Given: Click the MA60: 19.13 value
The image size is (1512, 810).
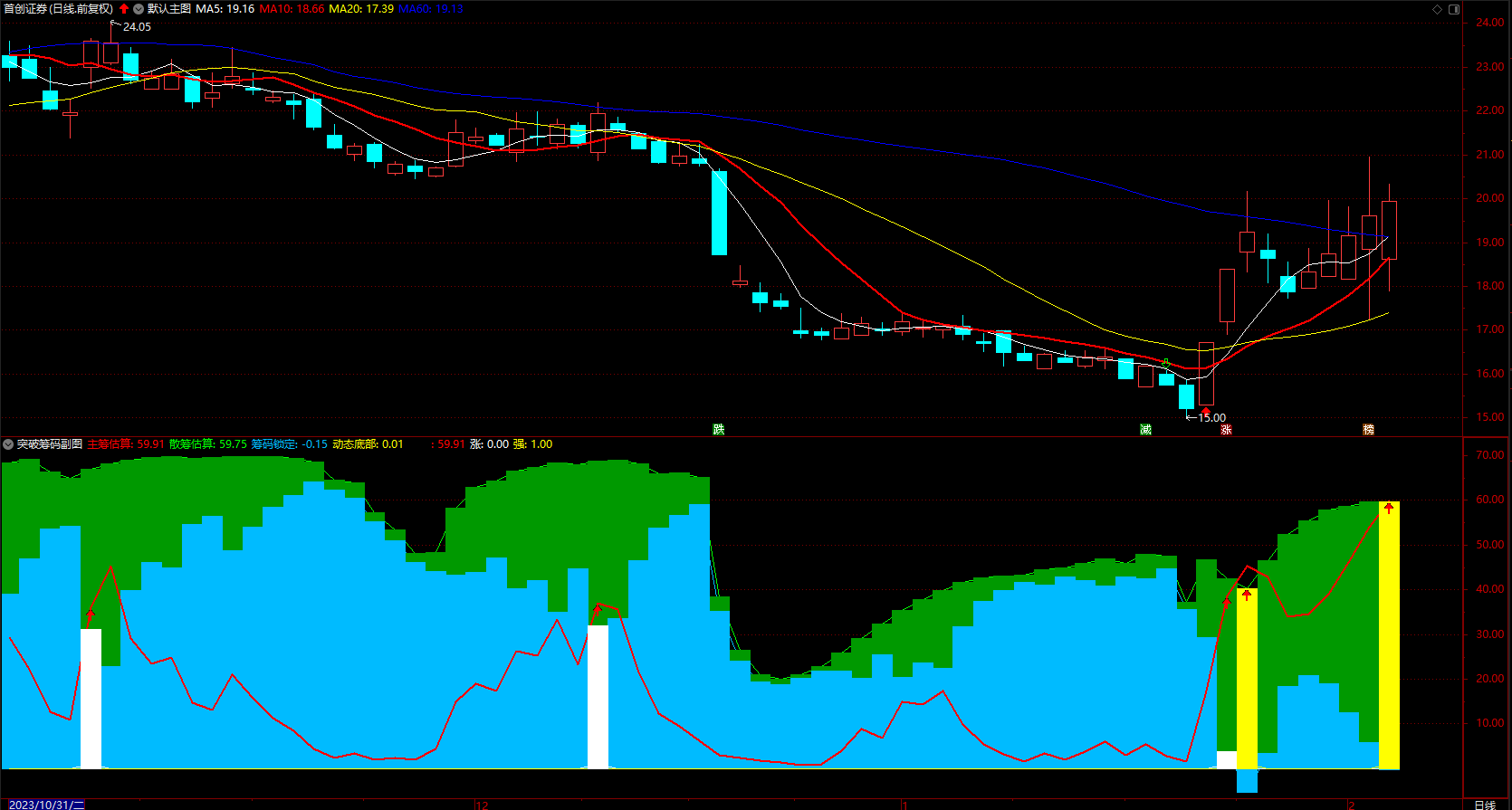Looking at the screenshot, I should [431, 9].
